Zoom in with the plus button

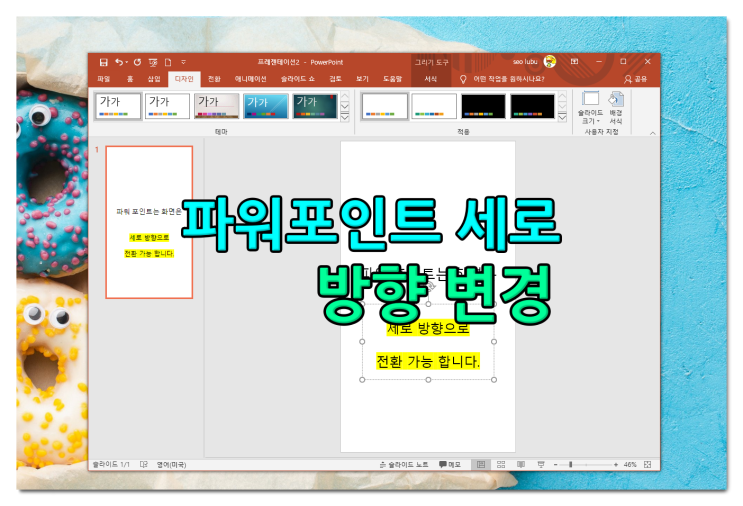[x=616, y=465]
